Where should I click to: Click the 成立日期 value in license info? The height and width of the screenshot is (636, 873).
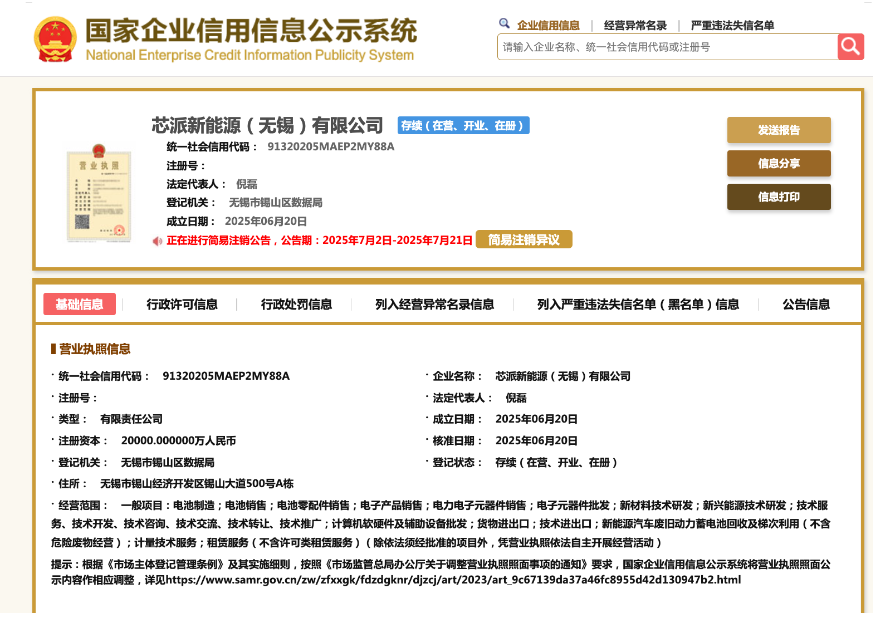[x=536, y=419]
